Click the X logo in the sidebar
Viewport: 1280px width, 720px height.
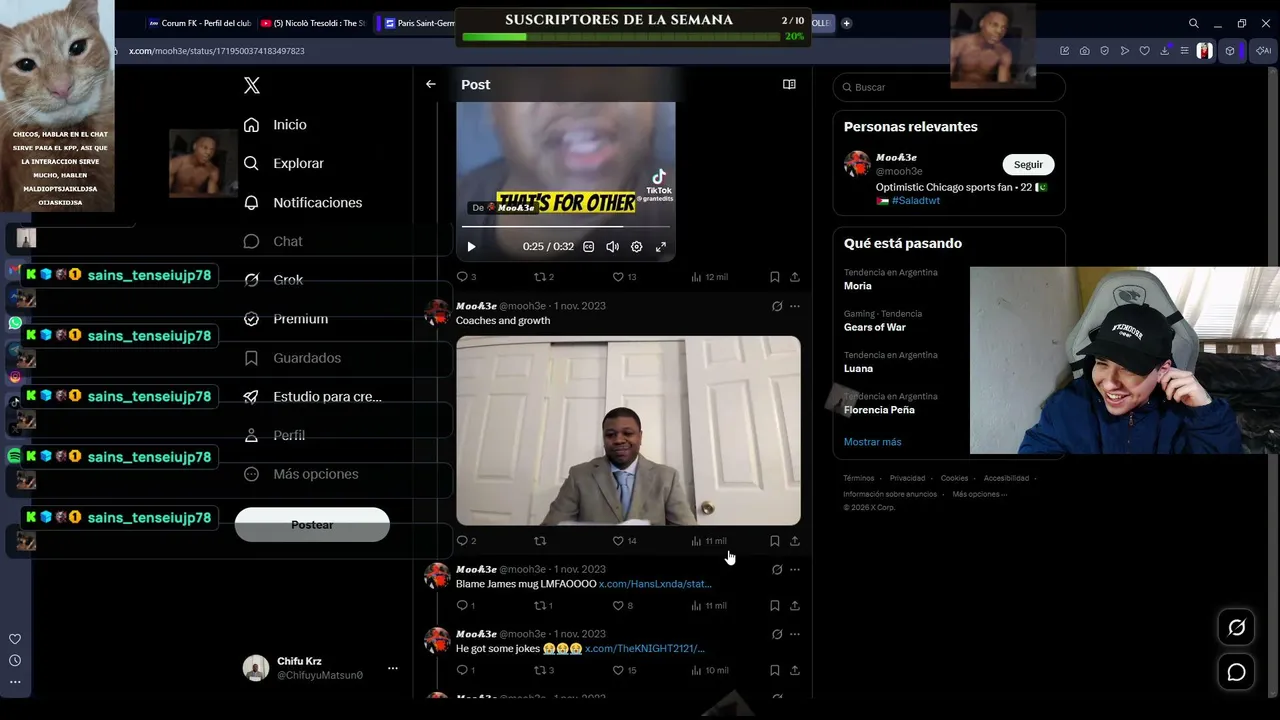252,86
